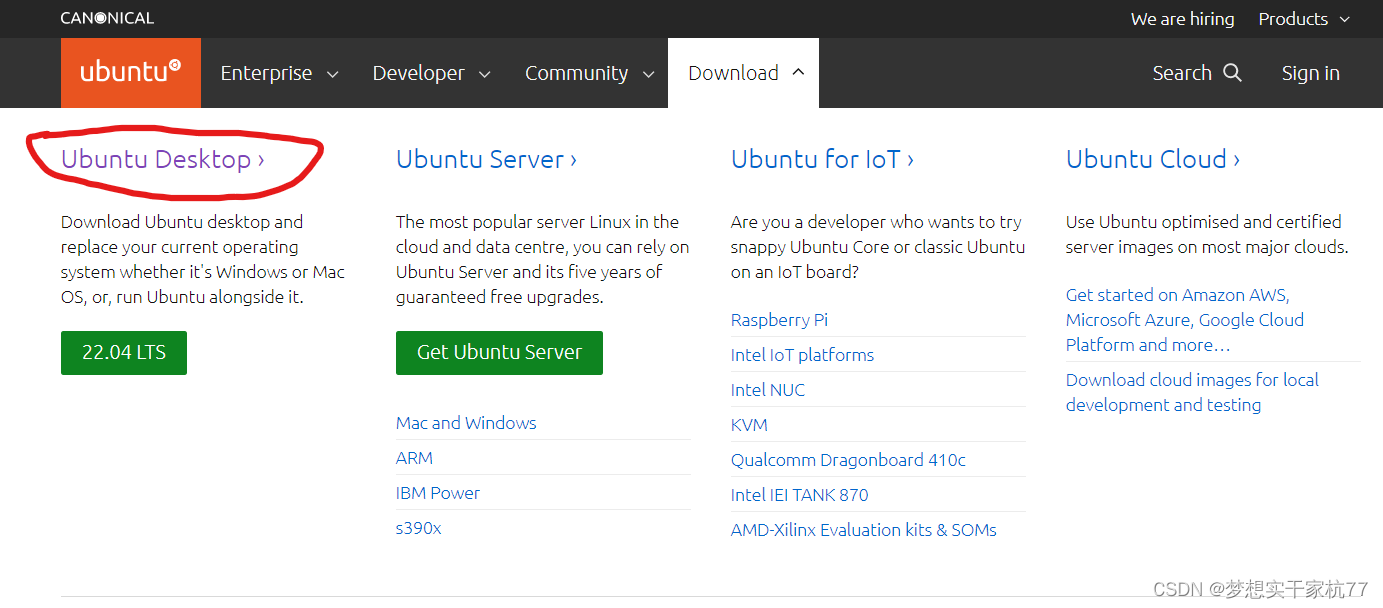Open the We are hiring link
The image size is (1383, 608).
click(1182, 19)
